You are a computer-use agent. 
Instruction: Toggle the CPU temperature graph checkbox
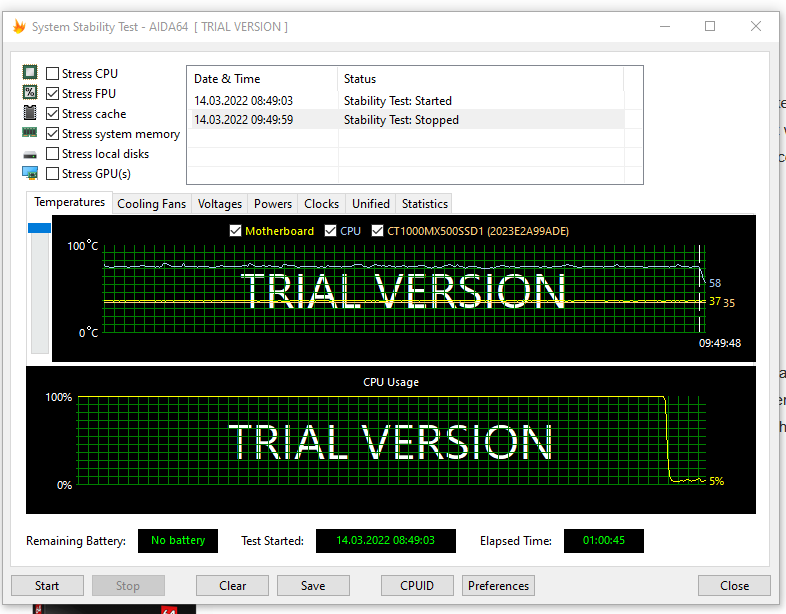[x=330, y=231]
